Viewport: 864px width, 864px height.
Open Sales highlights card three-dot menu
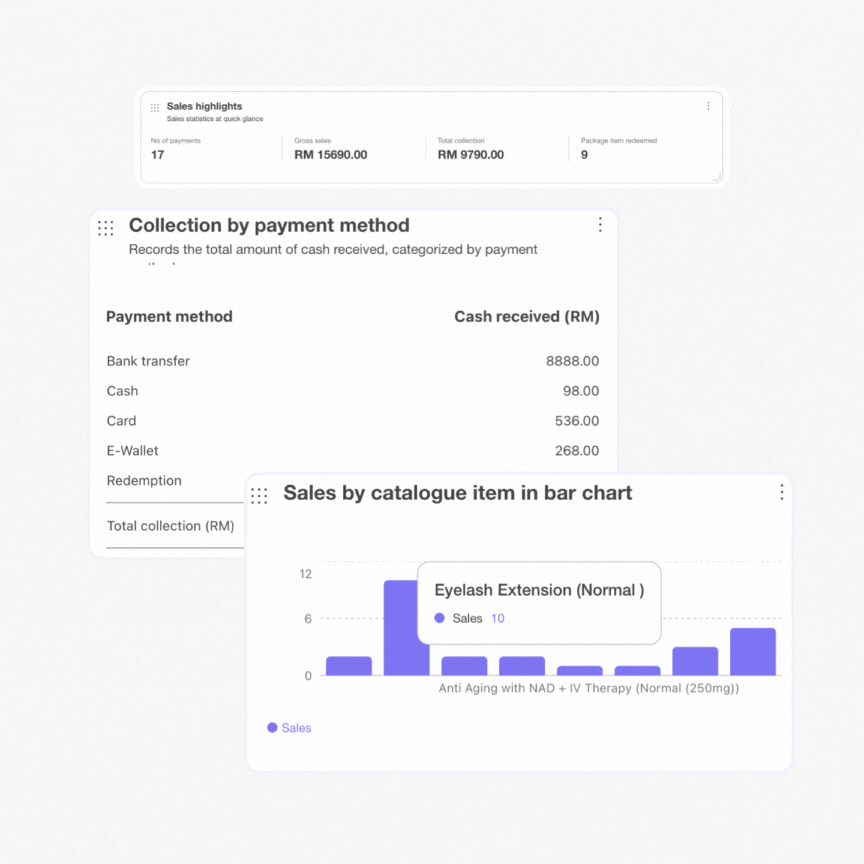point(708,106)
